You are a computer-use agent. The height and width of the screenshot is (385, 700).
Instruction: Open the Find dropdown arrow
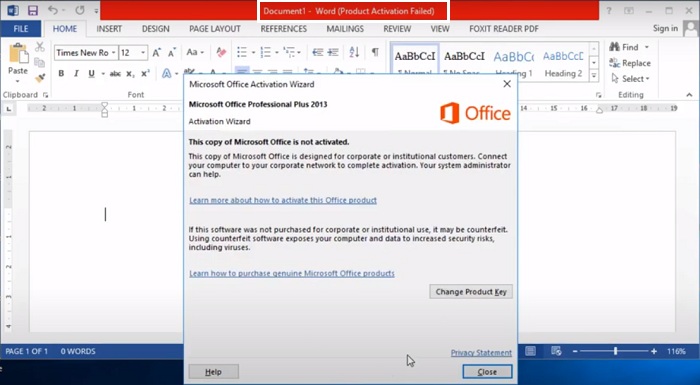tap(646, 47)
